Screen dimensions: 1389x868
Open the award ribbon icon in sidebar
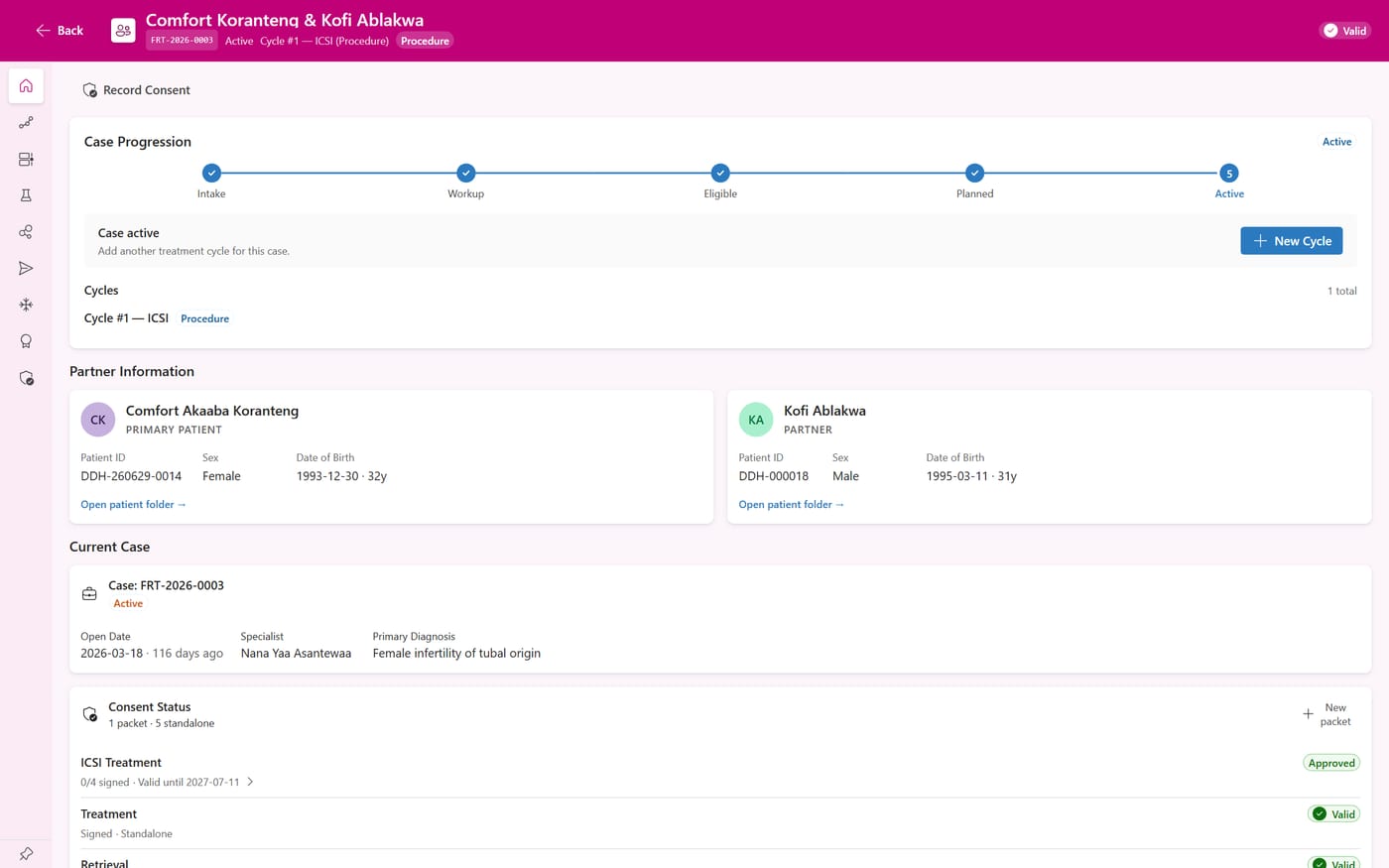[26, 341]
